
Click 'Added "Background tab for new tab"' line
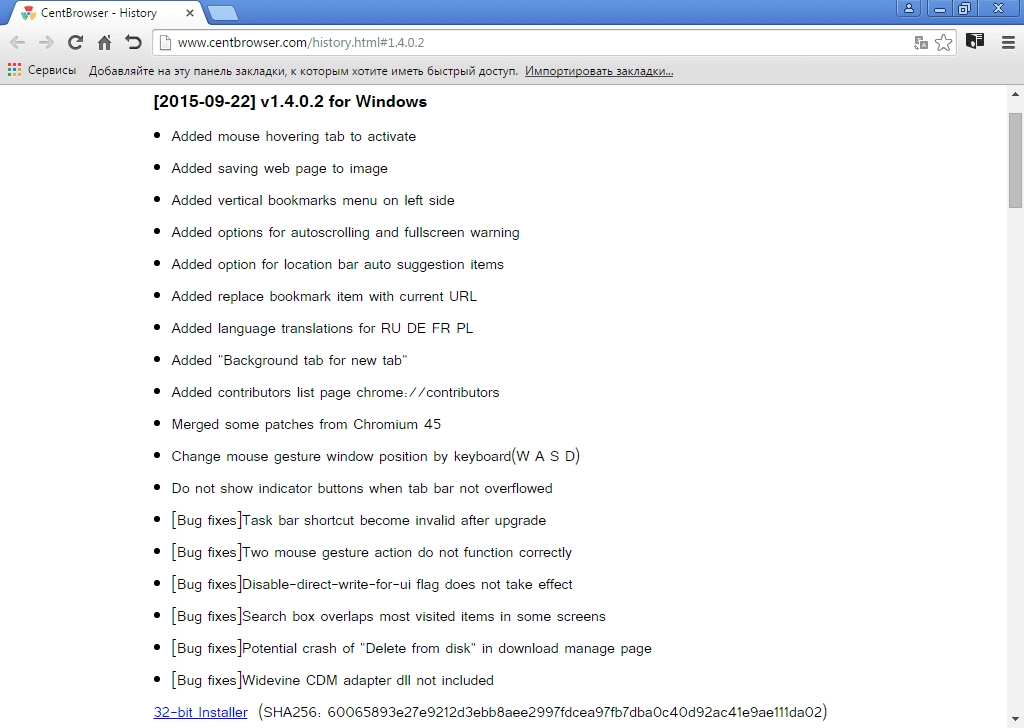289,360
